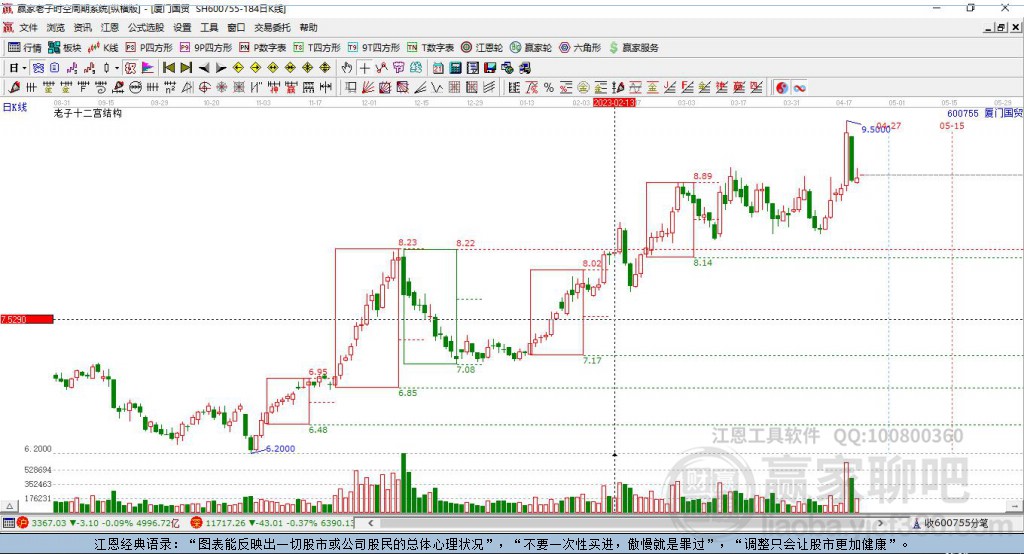
Task: Open the 资讯 menu
Action: [x=82, y=27]
